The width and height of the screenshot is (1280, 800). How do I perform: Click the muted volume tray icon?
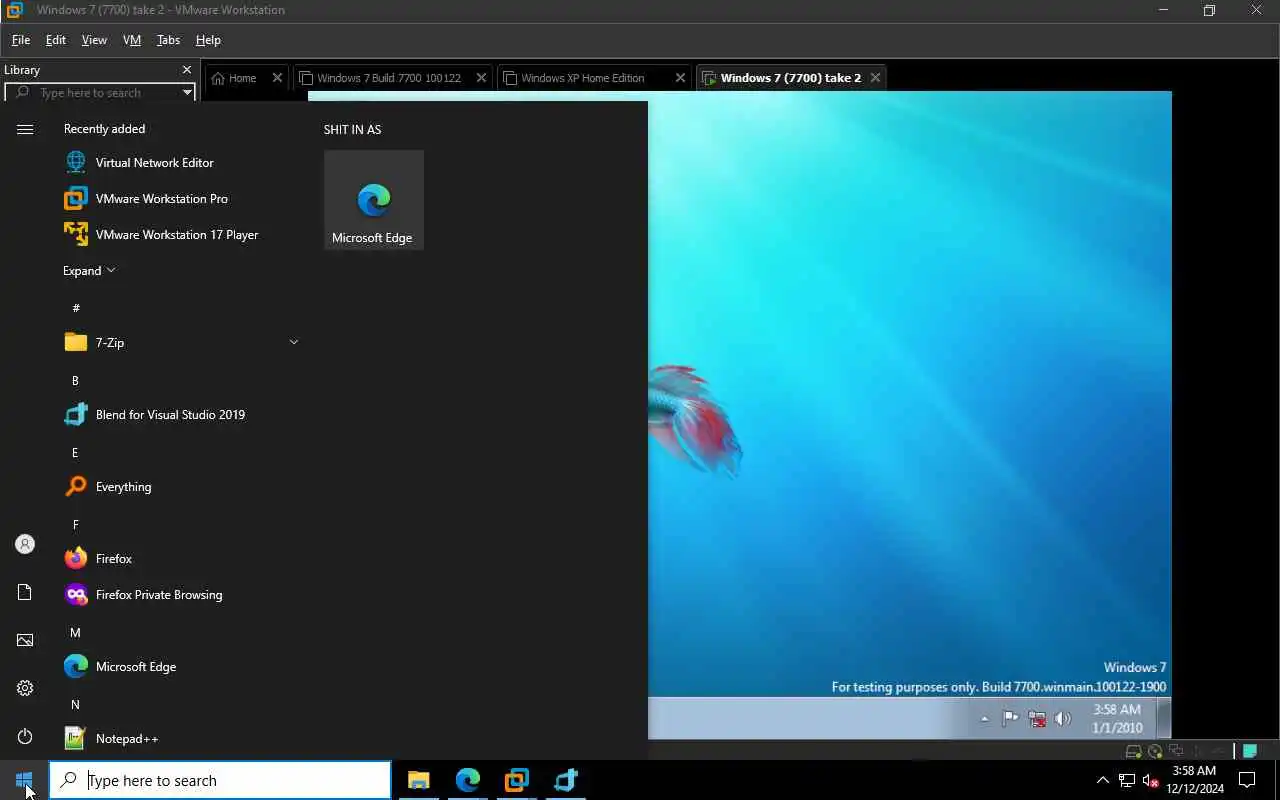pyautogui.click(x=1151, y=780)
